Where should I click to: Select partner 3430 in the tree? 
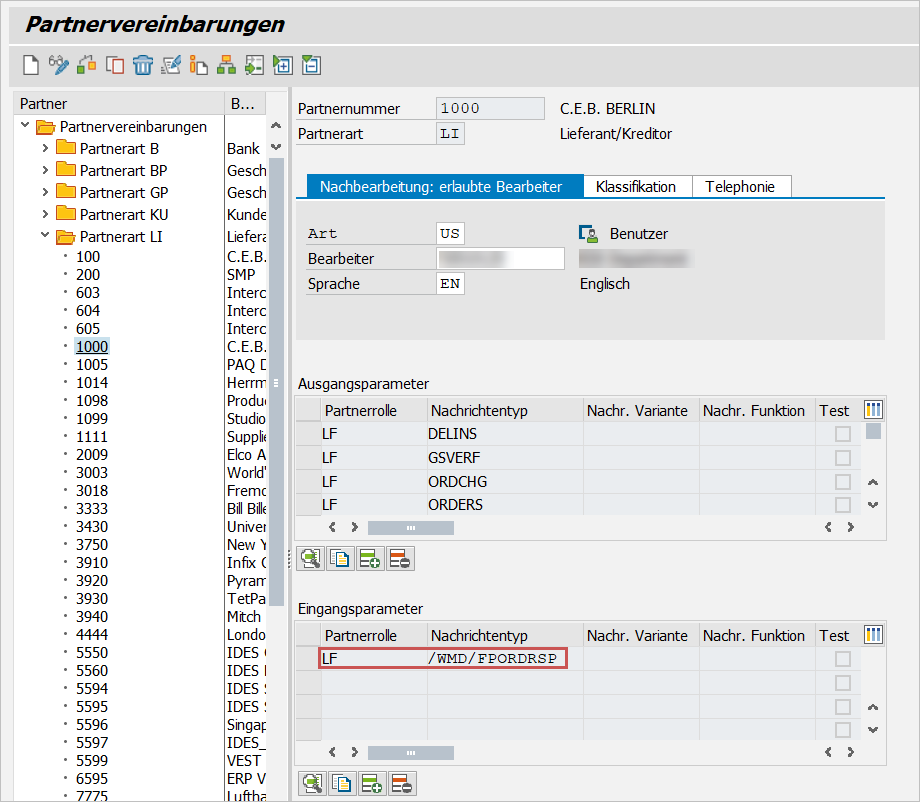[92, 526]
